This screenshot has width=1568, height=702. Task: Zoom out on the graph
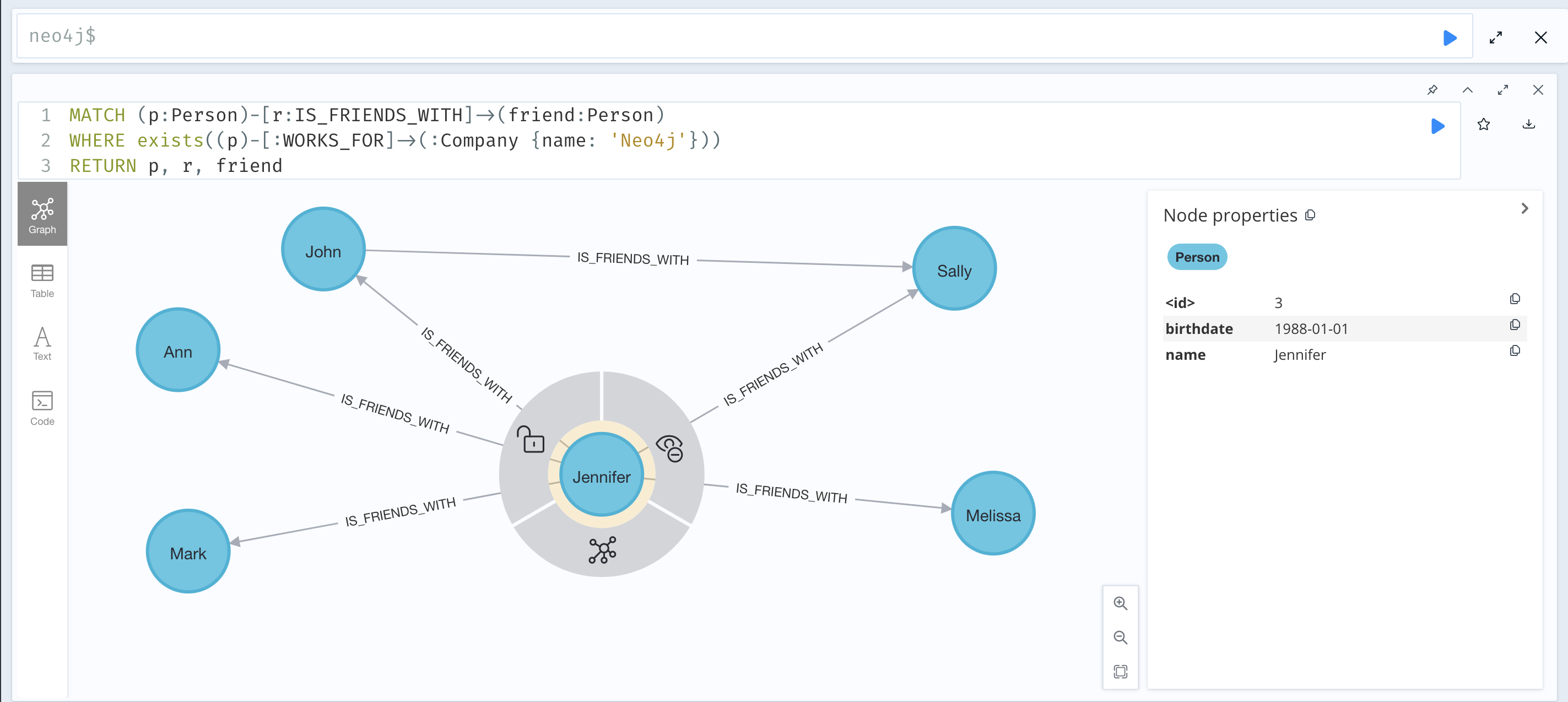[x=1121, y=638]
